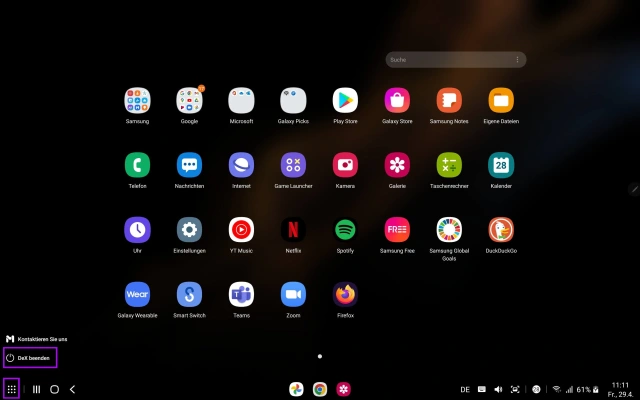Image resolution: width=640 pixels, height=400 pixels.
Task: Open Galerie from the taskbar
Action: (x=344, y=389)
